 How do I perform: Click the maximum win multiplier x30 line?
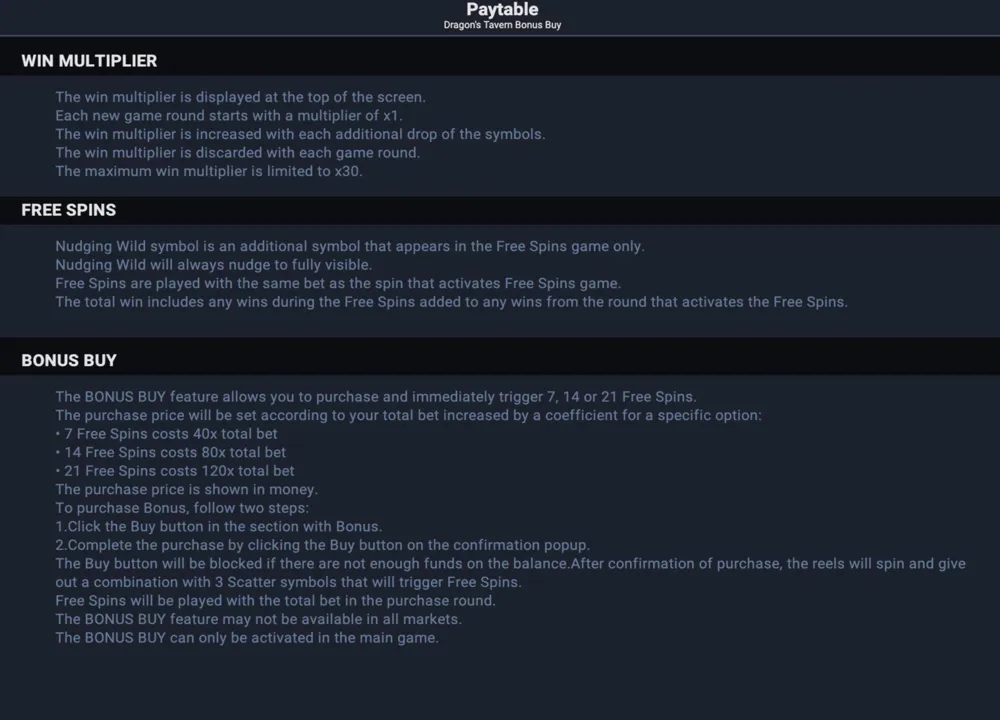(209, 172)
